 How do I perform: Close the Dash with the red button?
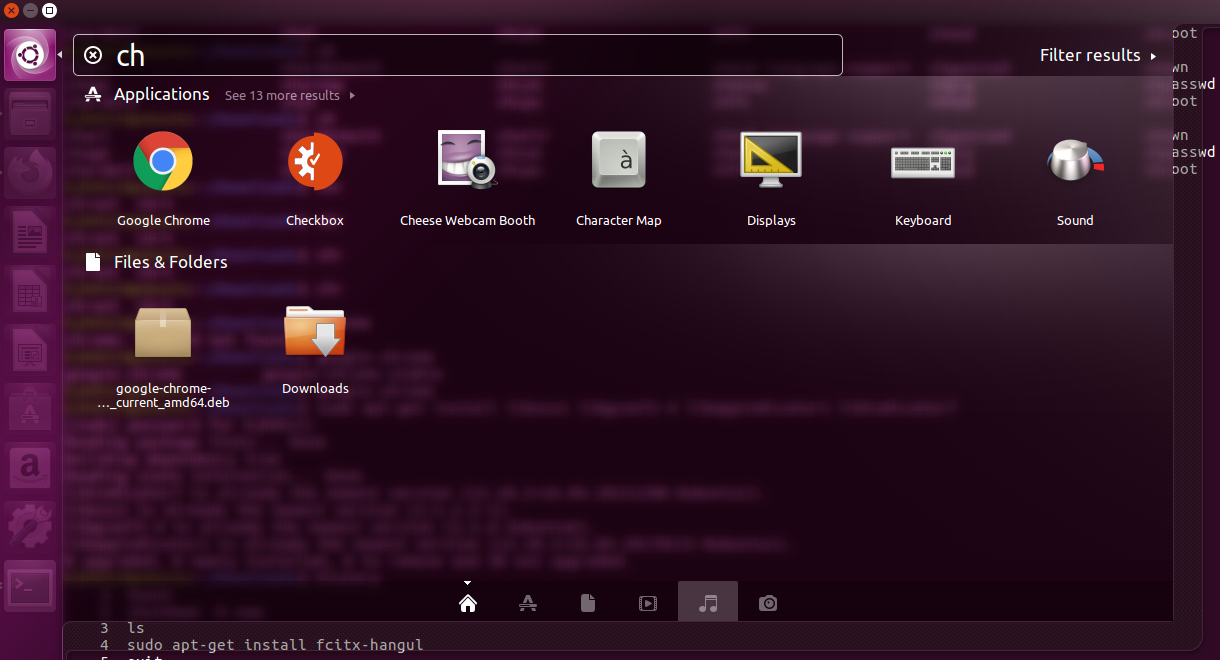[11, 10]
